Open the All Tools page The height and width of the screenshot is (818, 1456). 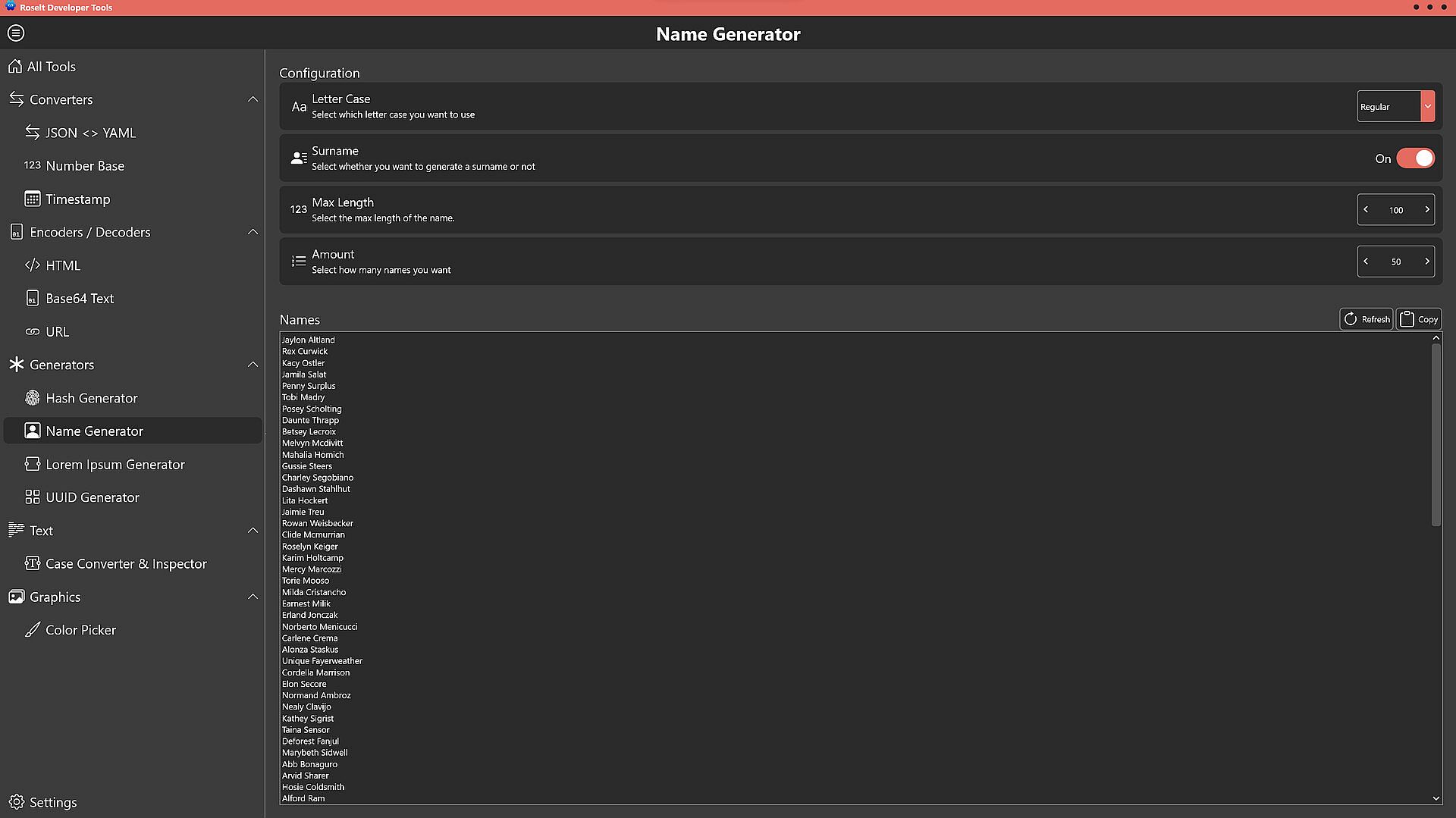133,67
